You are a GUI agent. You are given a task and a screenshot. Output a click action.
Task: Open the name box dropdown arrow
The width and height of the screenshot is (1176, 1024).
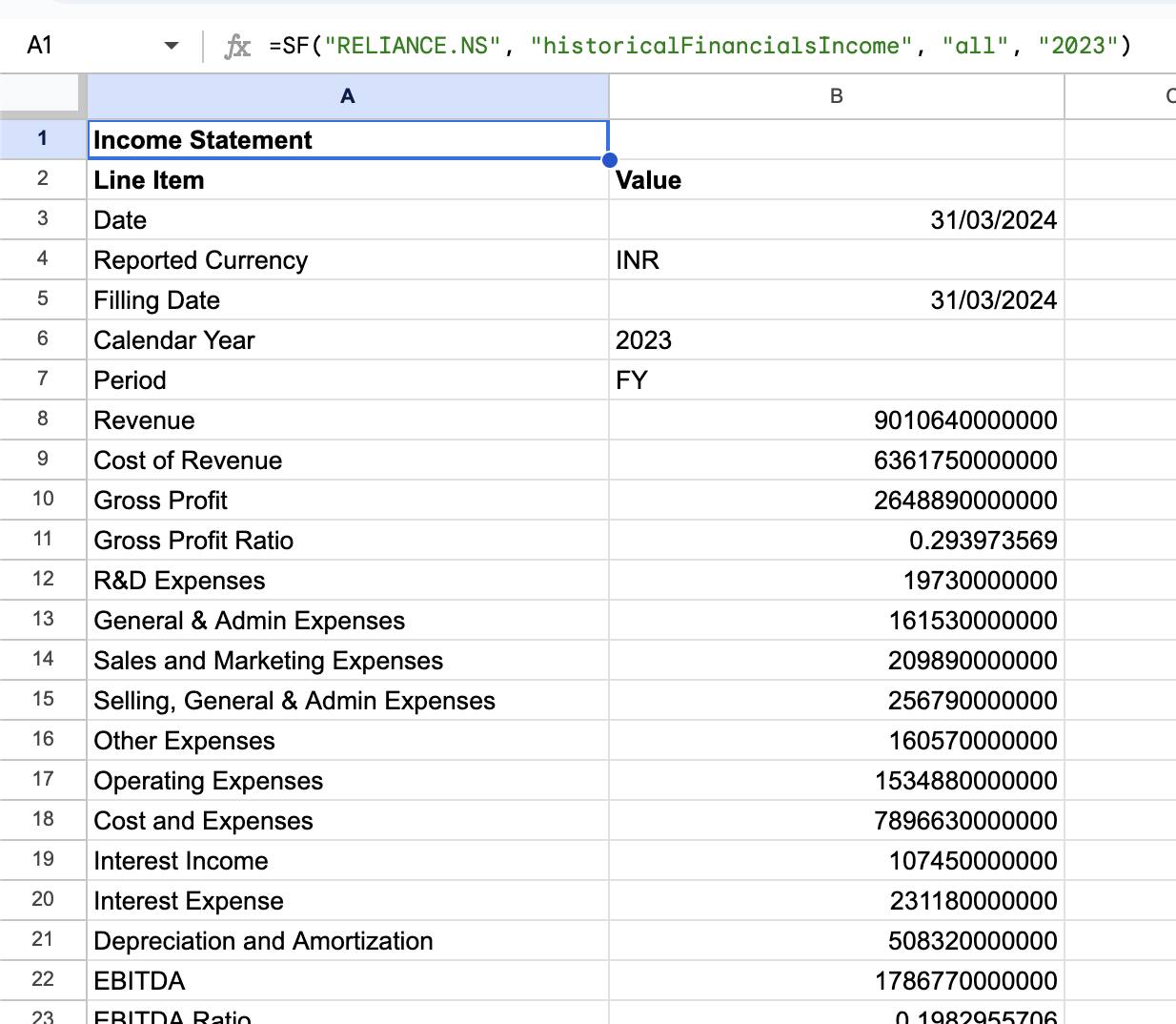171,44
